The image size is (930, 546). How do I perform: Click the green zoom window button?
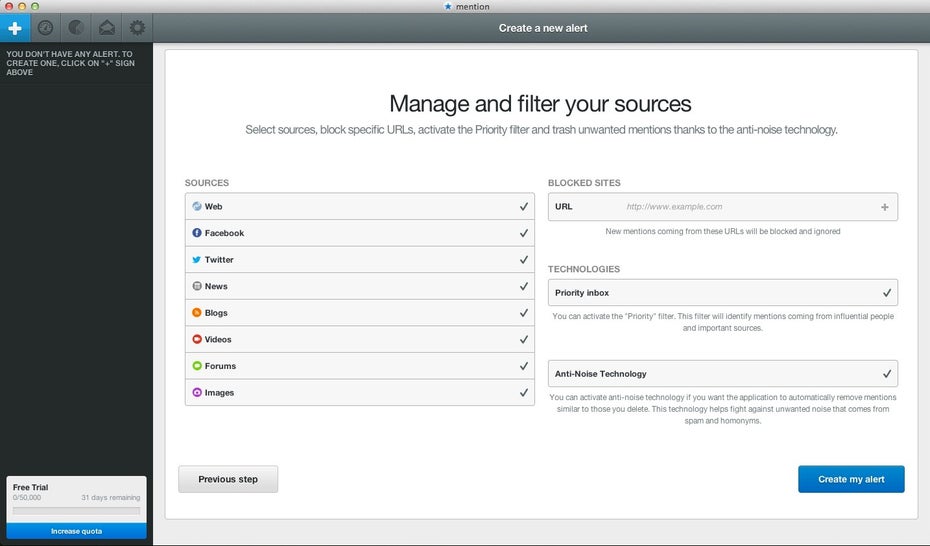click(35, 6)
